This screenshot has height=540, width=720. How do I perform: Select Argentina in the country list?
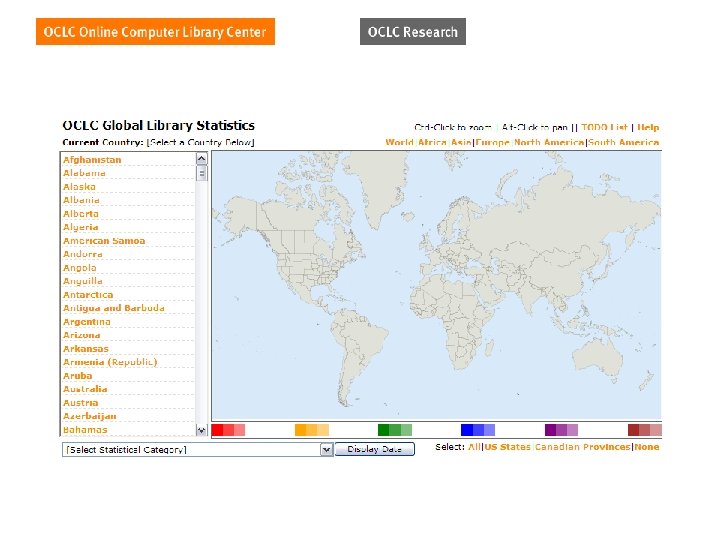(87, 322)
